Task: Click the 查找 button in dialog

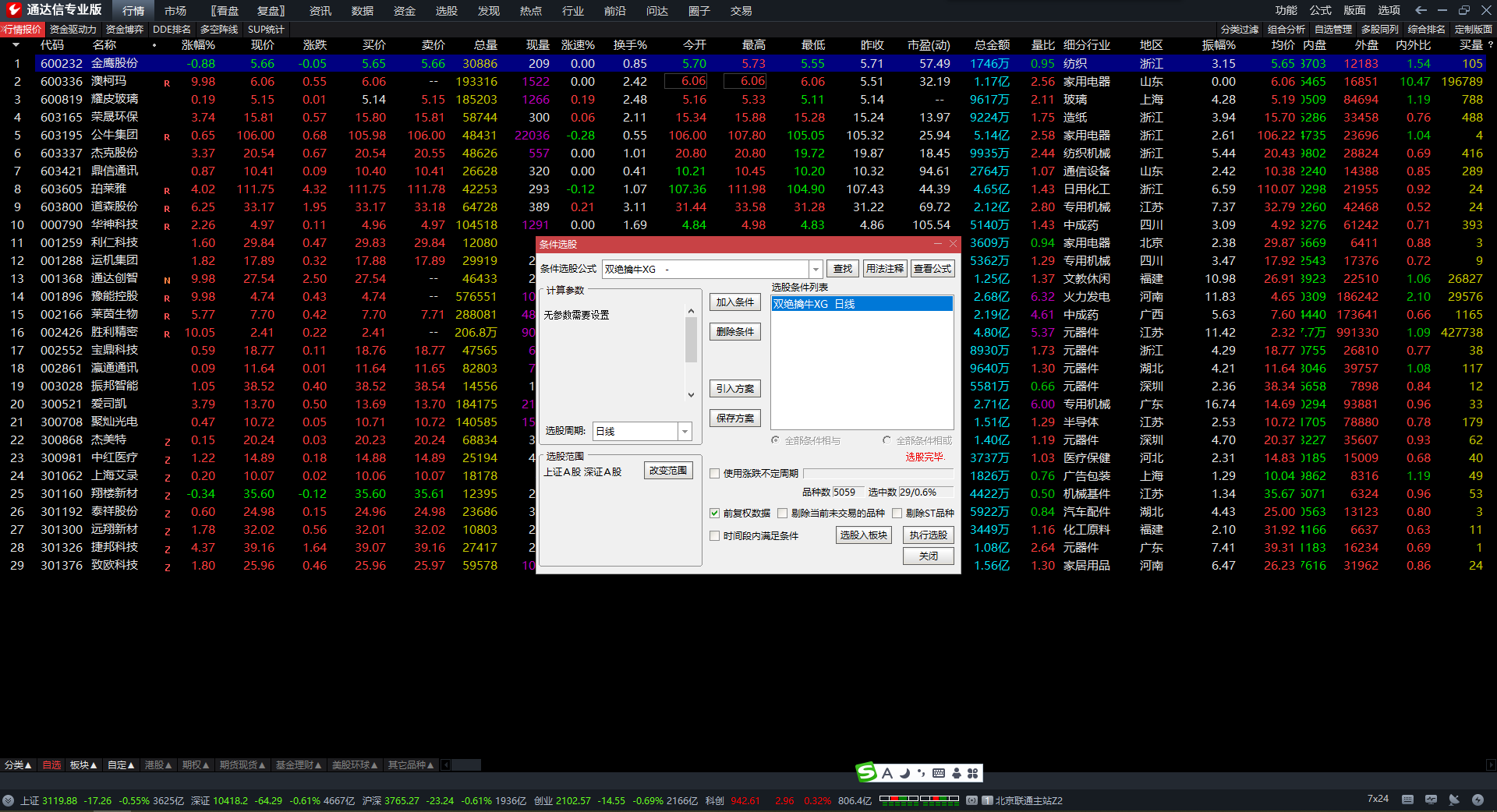Action: tap(843, 269)
